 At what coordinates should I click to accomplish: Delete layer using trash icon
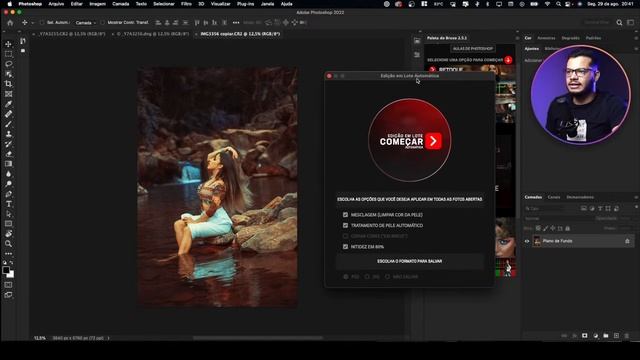coord(627,336)
